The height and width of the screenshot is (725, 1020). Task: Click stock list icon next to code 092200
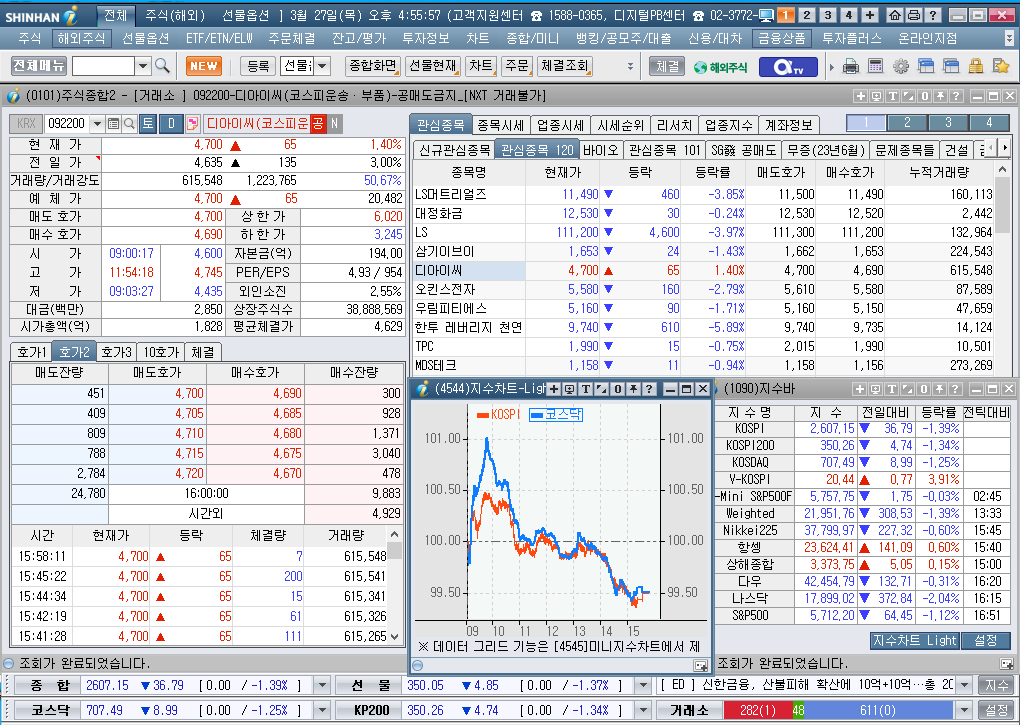click(x=113, y=124)
